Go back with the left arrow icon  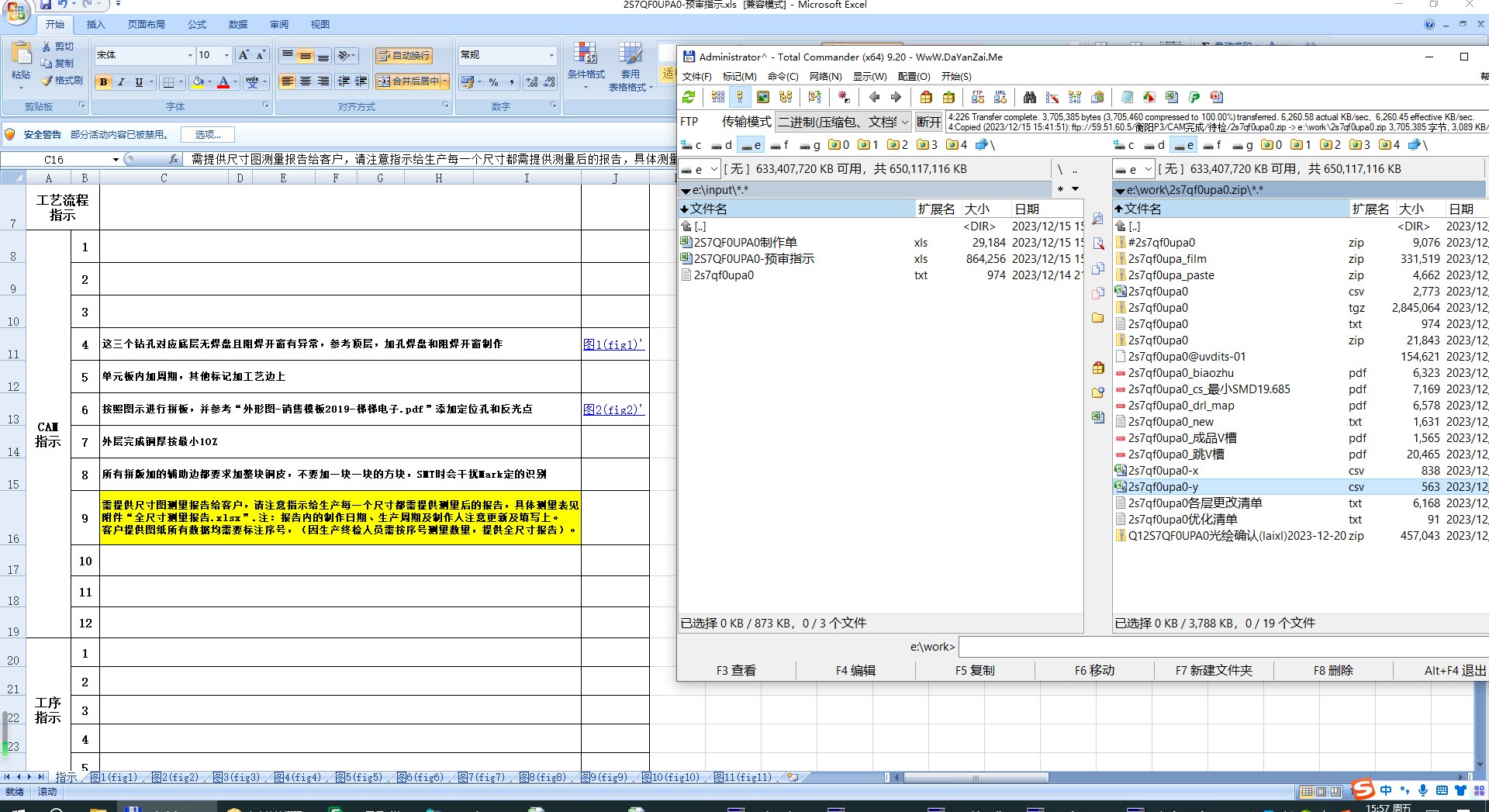[874, 97]
